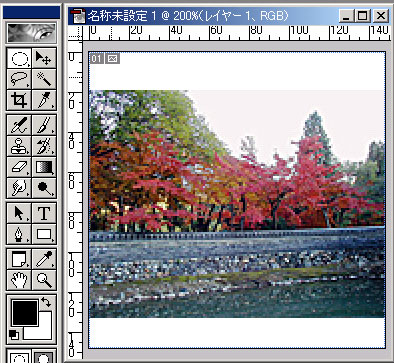
Task: Select the Move tool
Action: [x=44, y=58]
